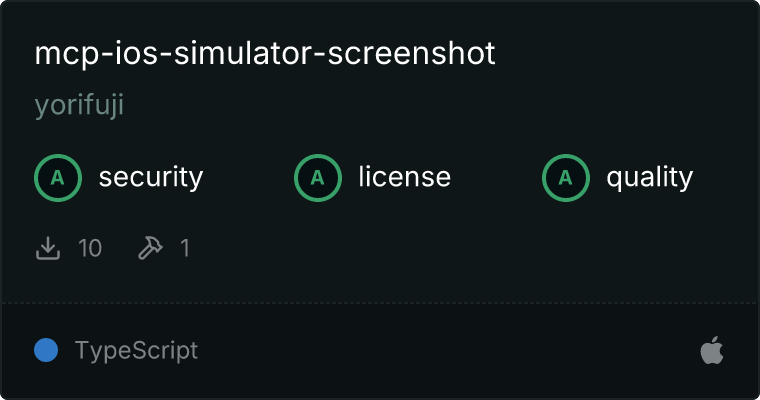
Task: Click the blue TypeScript language dot
Action: [x=46, y=350]
